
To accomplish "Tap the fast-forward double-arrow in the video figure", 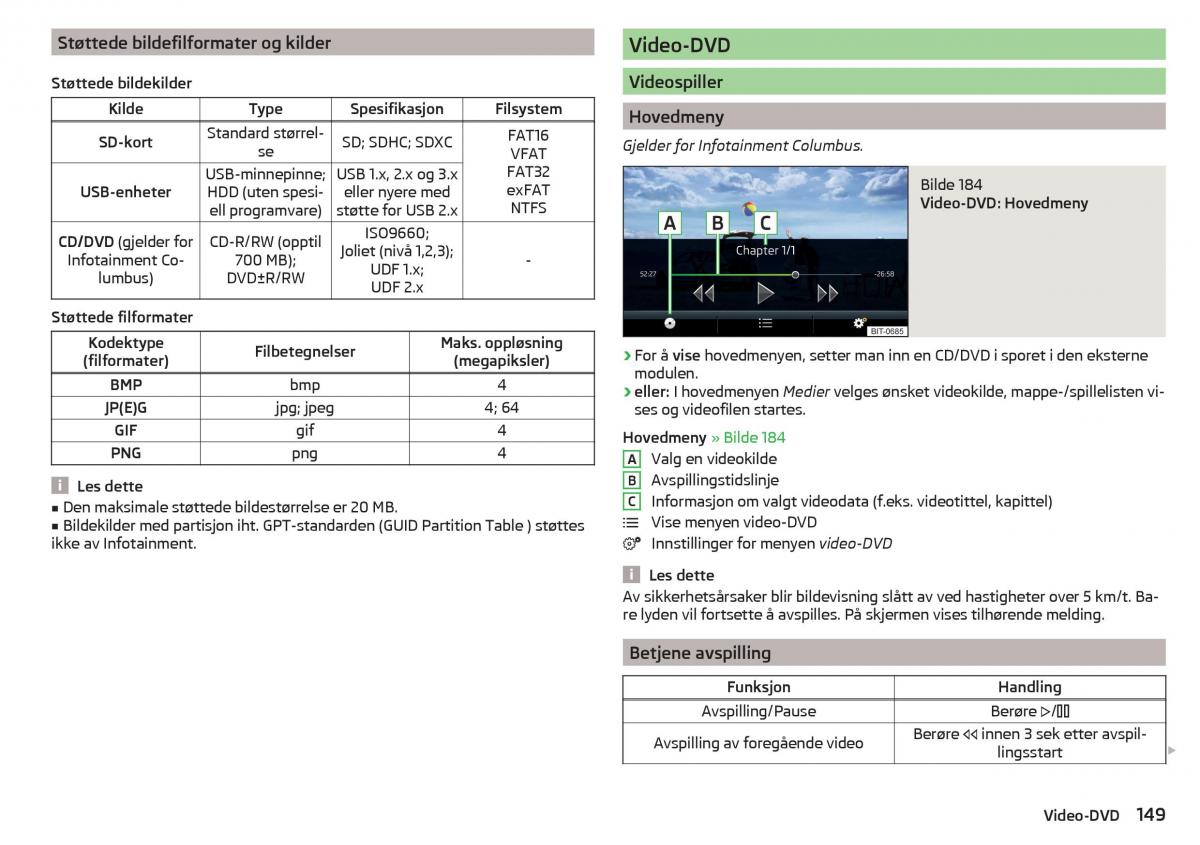I will coord(827,293).
